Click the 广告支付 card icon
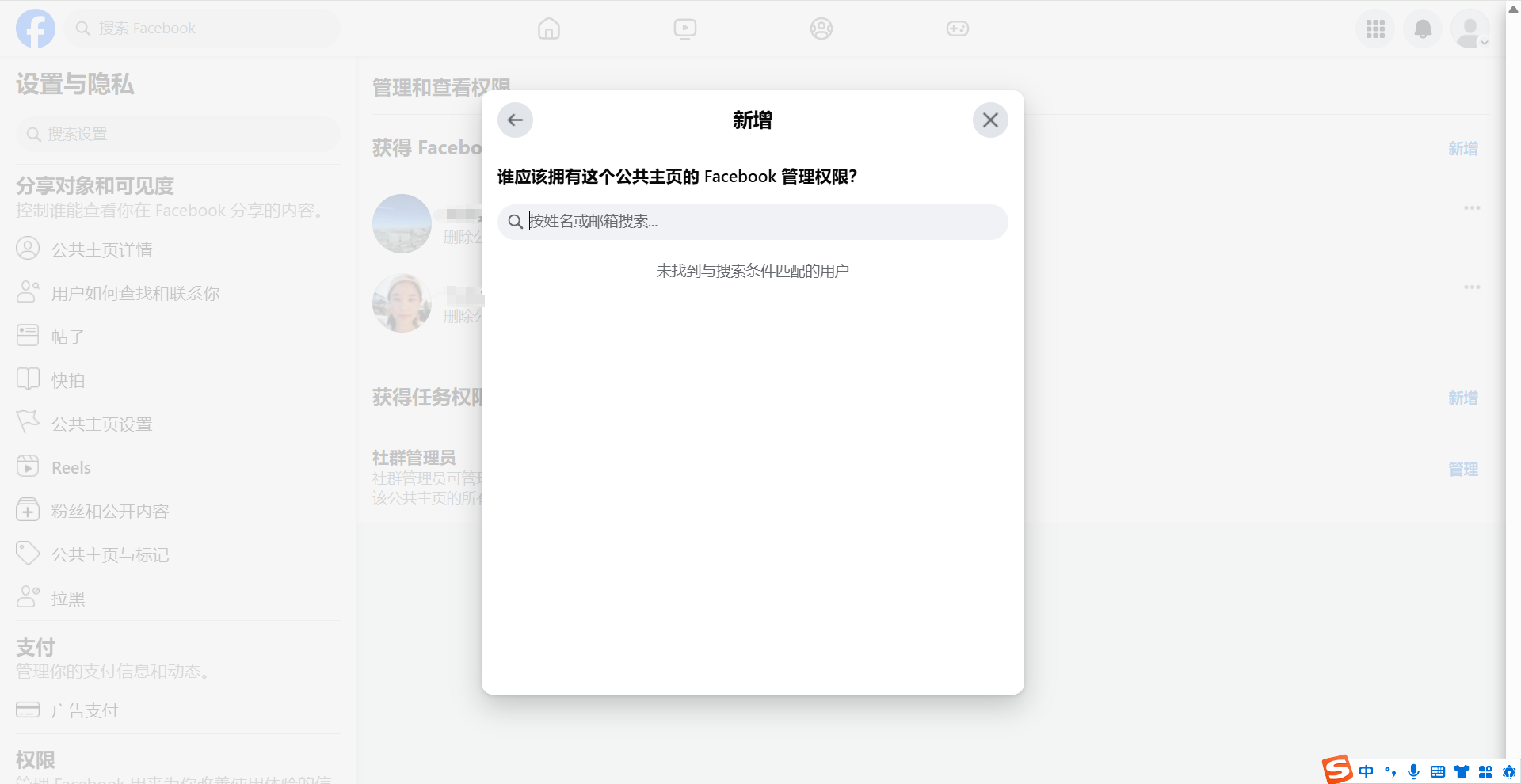The width and height of the screenshot is (1521, 784). point(28,710)
